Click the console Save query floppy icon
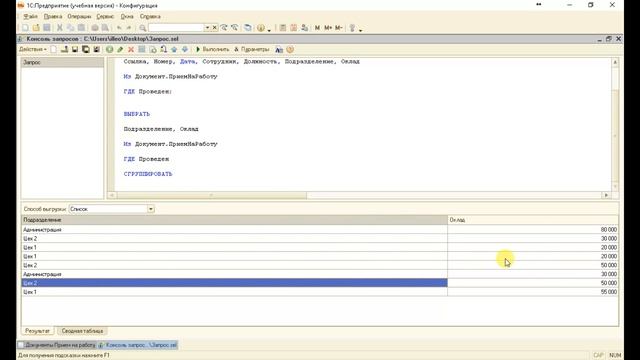 [x=75, y=49]
